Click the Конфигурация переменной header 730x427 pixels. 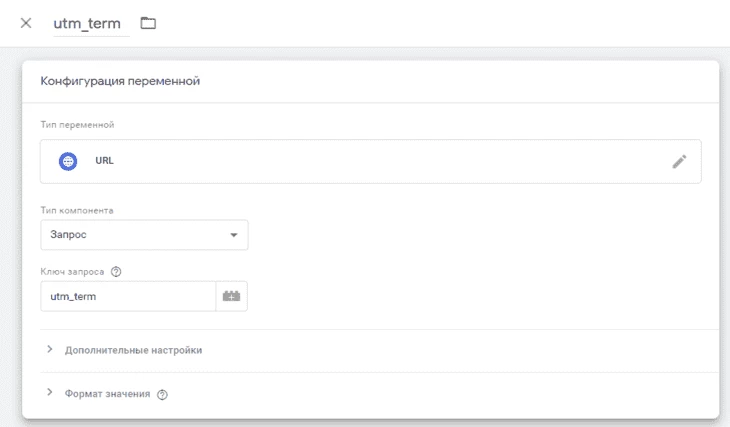click(120, 81)
